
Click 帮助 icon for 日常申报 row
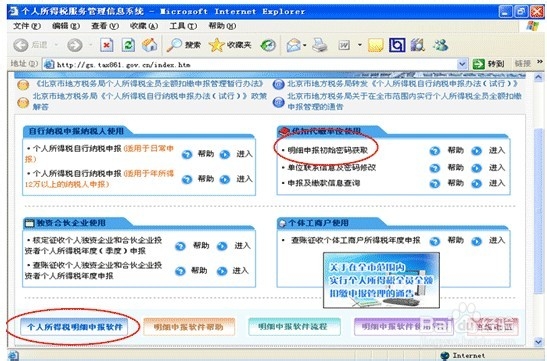tap(187, 155)
